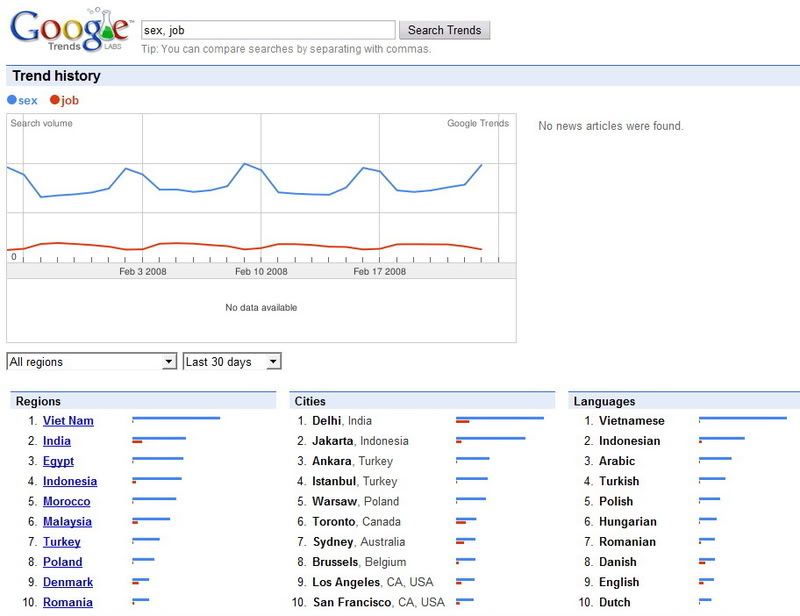Open the Morocco region link
The height and width of the screenshot is (616, 800).
point(66,501)
